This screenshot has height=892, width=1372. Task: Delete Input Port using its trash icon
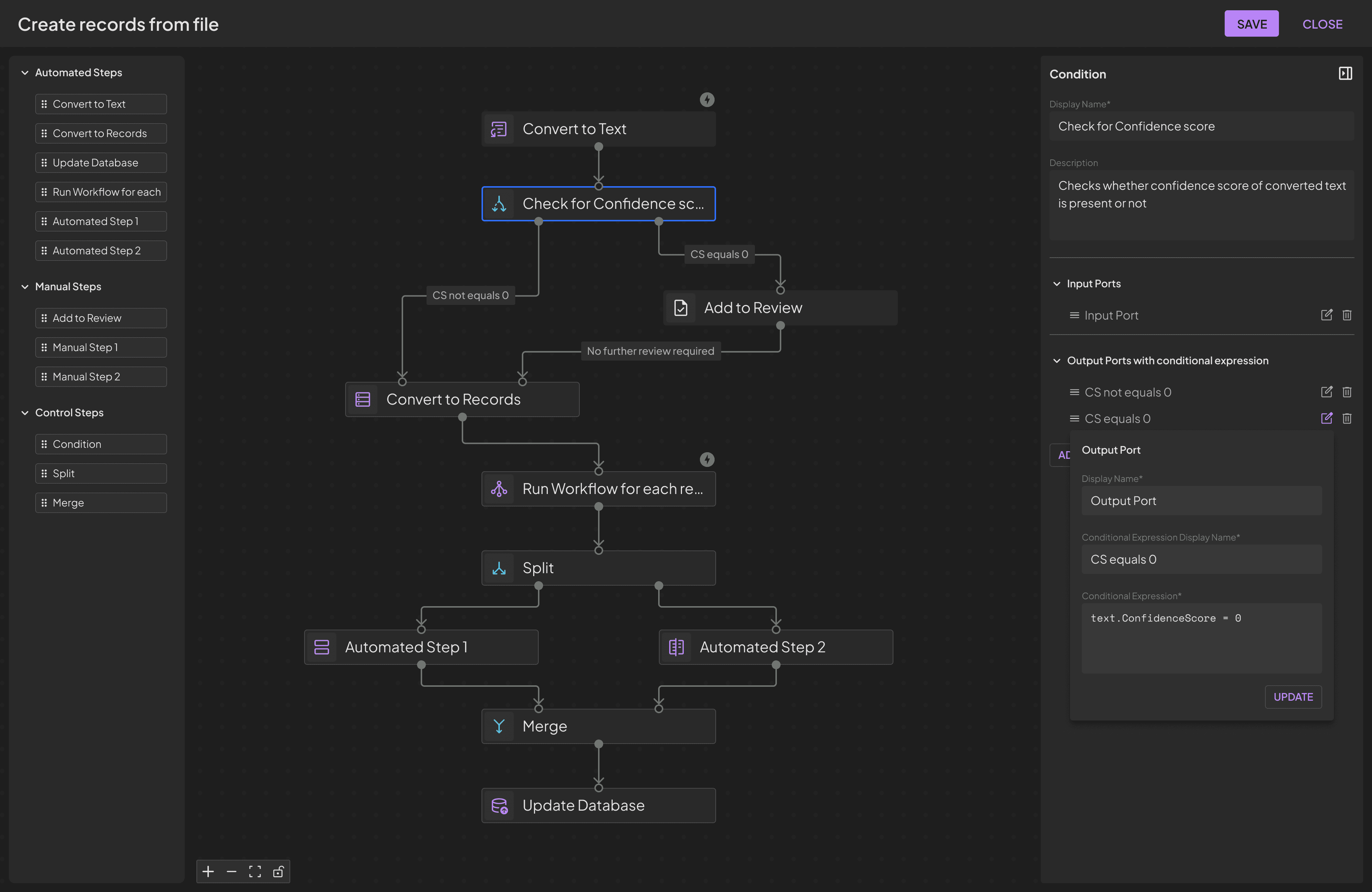click(x=1347, y=315)
